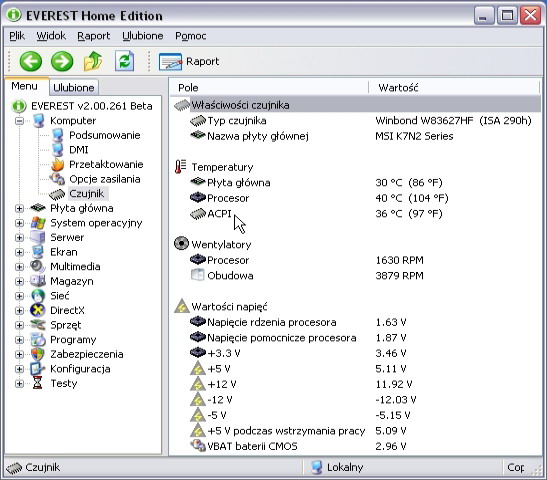This screenshot has height=480, width=547.
Task: Expand the Ekran node
Action: (x=20, y=252)
